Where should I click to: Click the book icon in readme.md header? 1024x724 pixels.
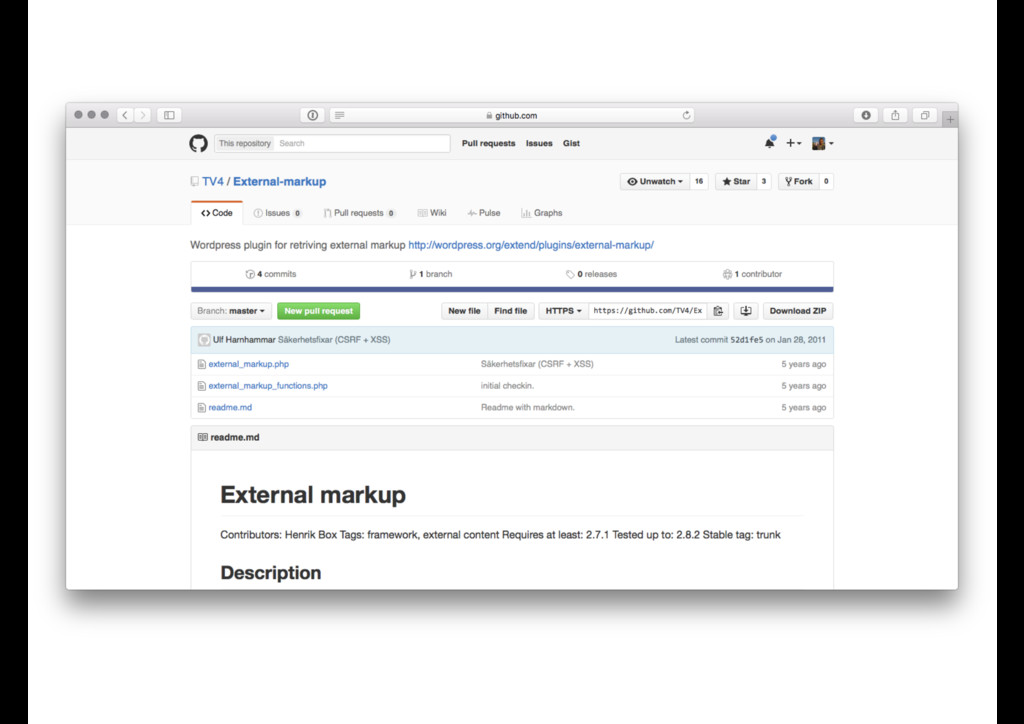tap(202, 437)
